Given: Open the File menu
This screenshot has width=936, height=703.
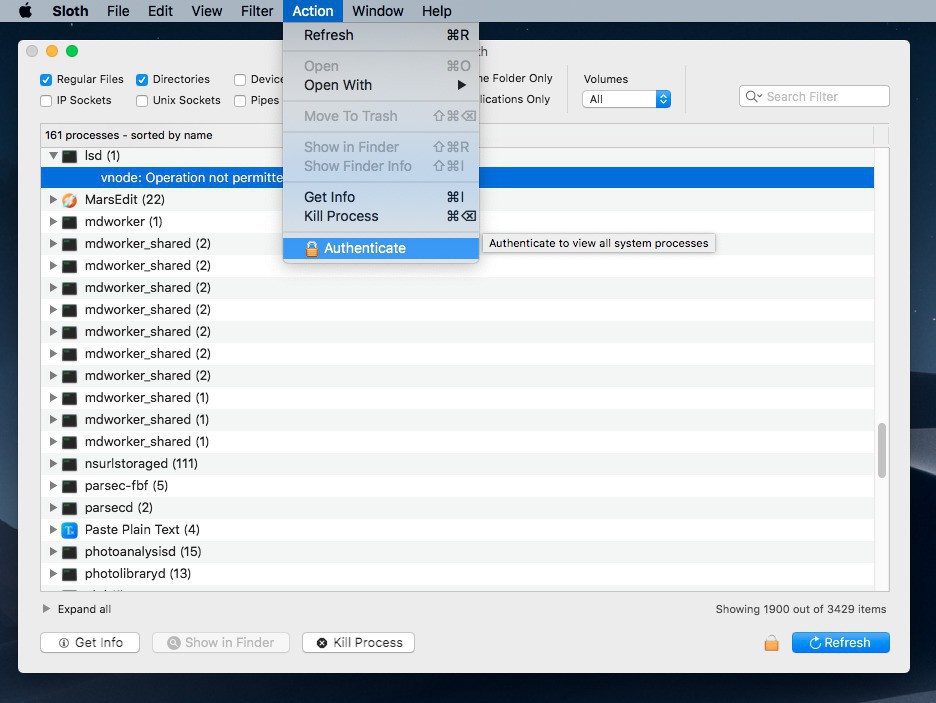Looking at the screenshot, I should (x=118, y=11).
